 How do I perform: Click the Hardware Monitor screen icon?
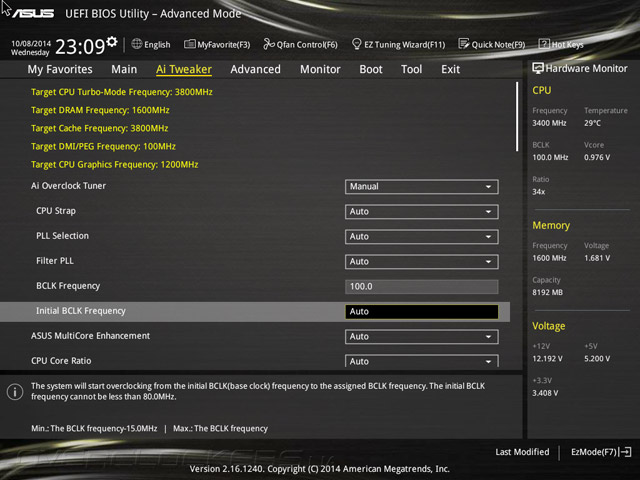pos(538,68)
